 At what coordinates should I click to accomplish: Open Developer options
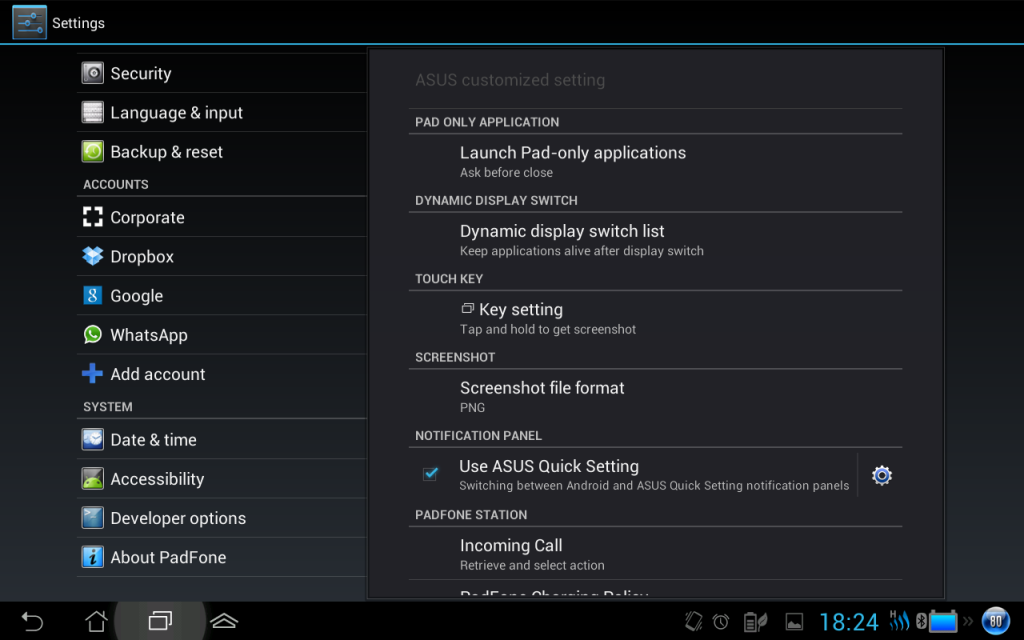tap(221, 518)
